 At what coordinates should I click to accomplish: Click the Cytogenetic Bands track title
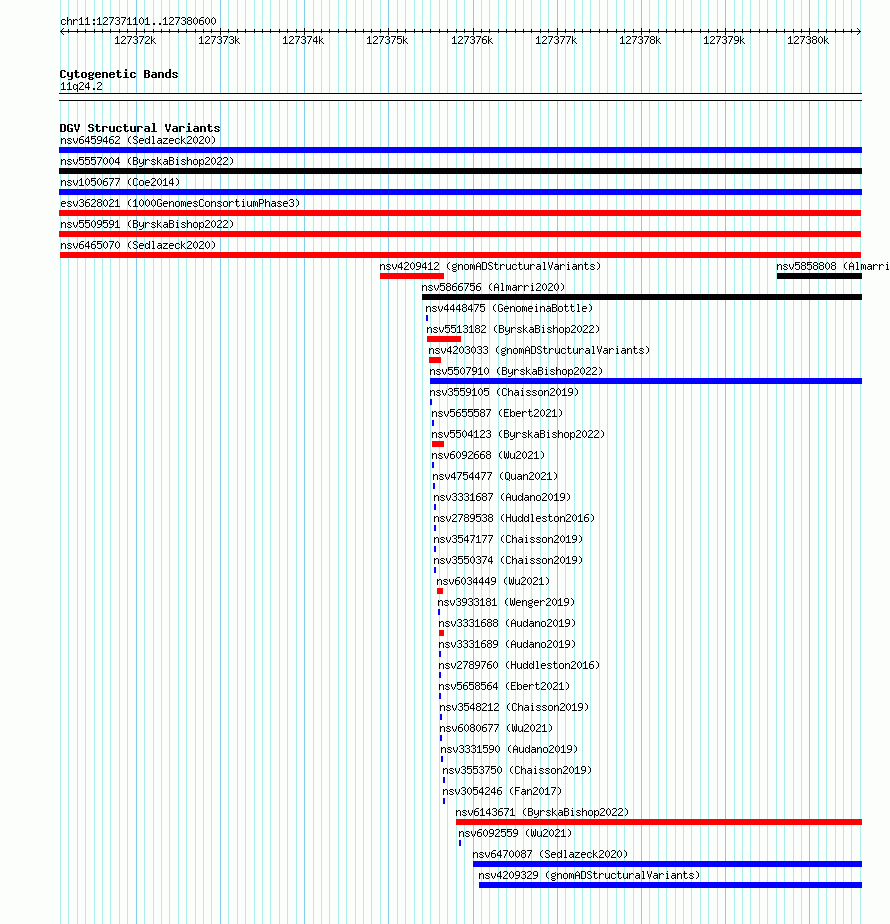point(118,74)
